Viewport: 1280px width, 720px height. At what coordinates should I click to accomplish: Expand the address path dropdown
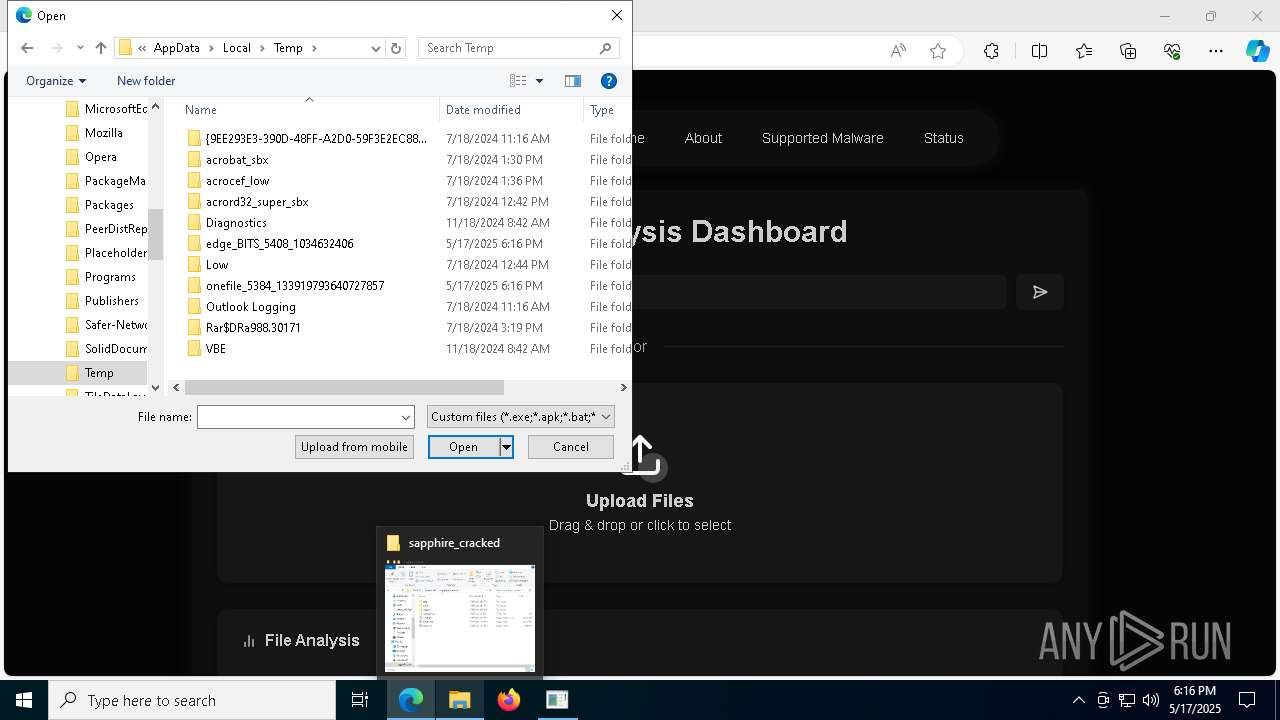pos(376,48)
